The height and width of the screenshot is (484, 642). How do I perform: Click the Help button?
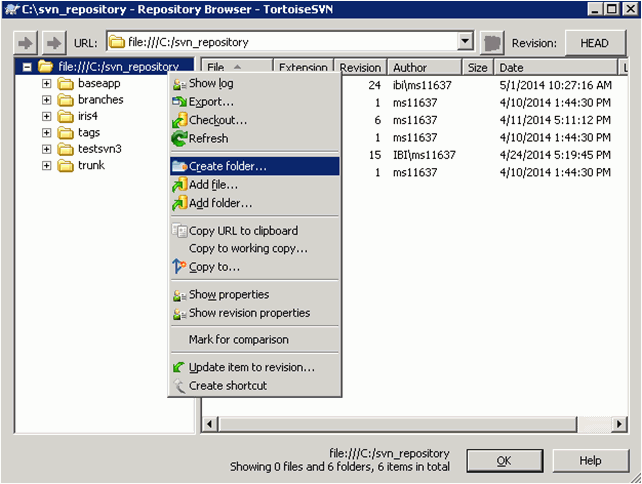(590, 461)
